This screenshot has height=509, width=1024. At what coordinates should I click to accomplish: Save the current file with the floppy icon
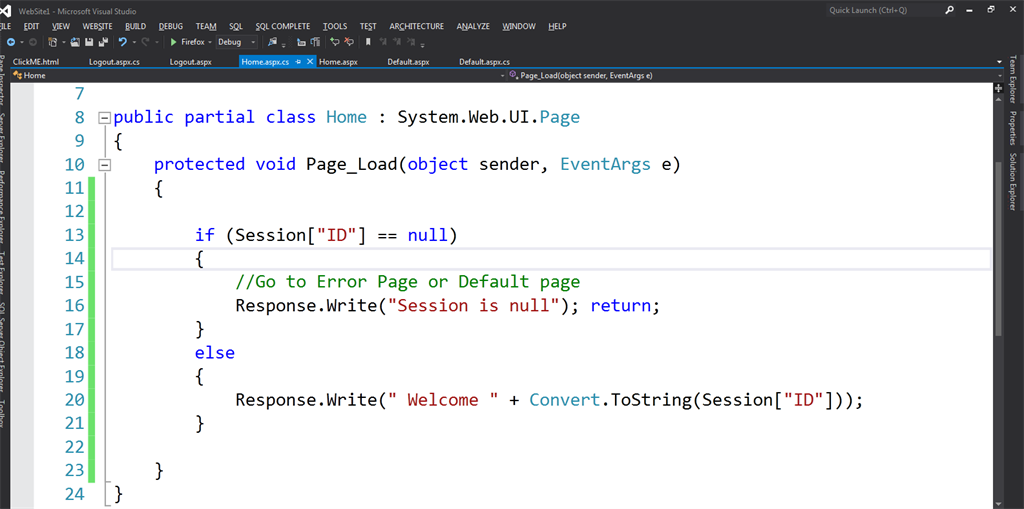click(89, 42)
